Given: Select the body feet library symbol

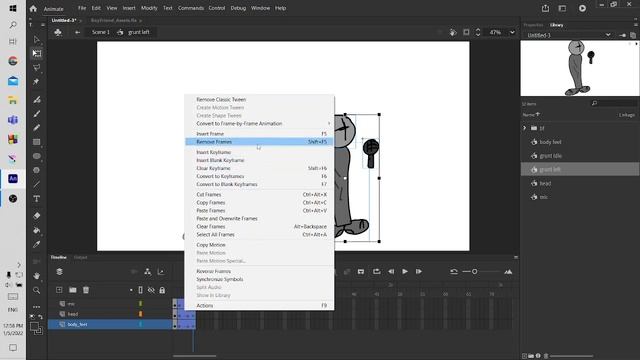Looking at the screenshot, I should point(550,142).
